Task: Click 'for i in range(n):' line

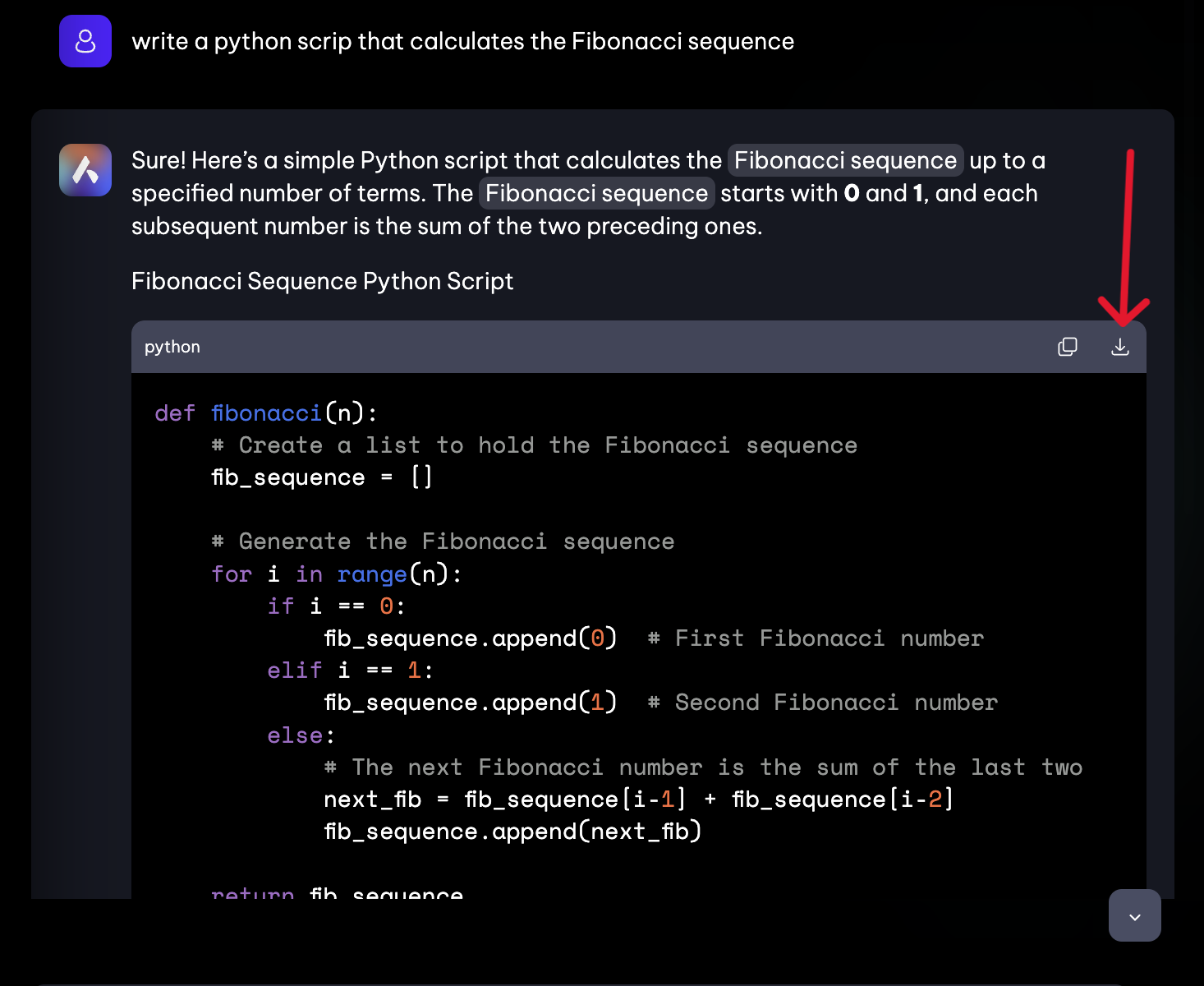Action: coord(337,574)
